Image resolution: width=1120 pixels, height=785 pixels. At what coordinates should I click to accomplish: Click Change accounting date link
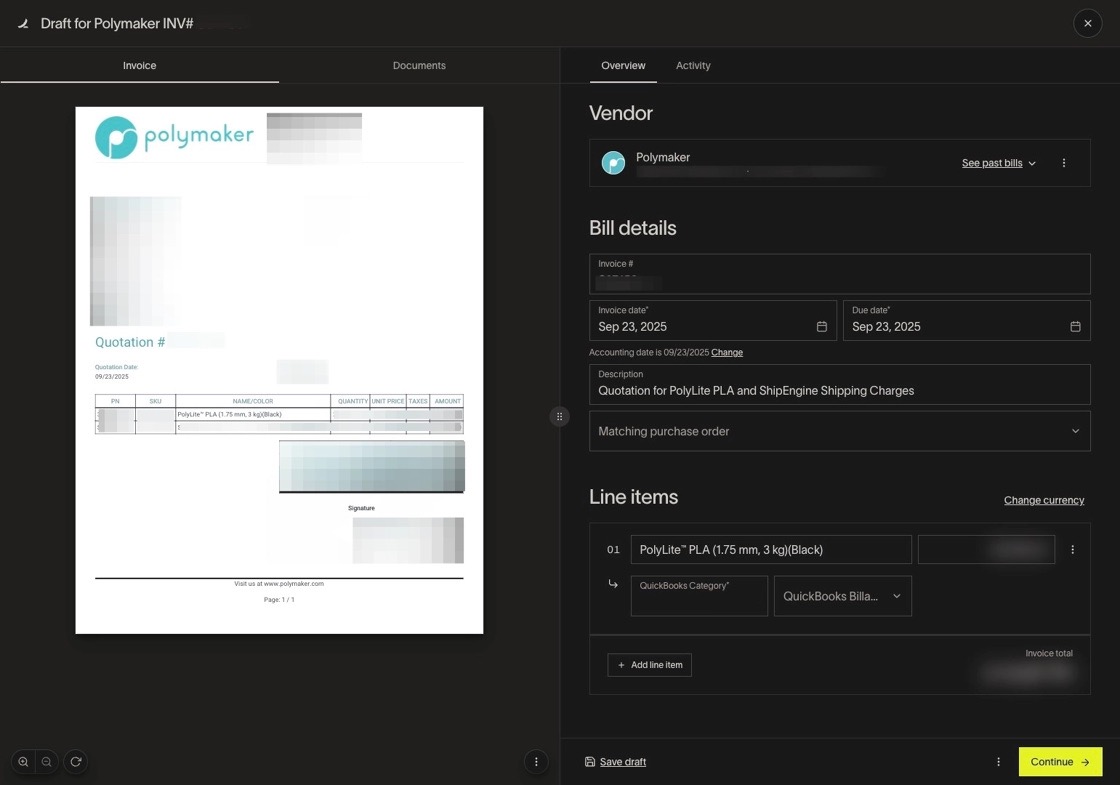coord(727,353)
